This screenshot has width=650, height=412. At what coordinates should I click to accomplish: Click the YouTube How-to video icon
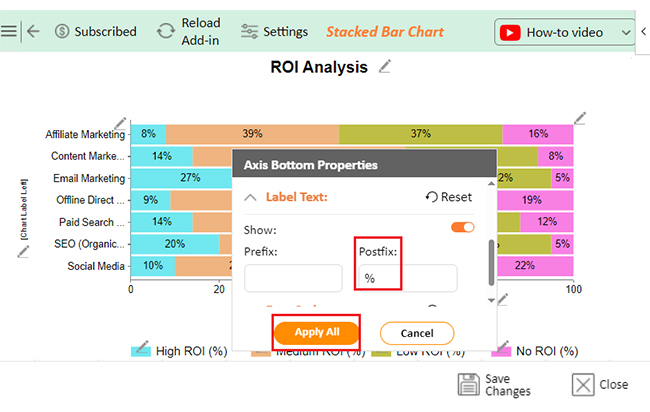[x=510, y=32]
